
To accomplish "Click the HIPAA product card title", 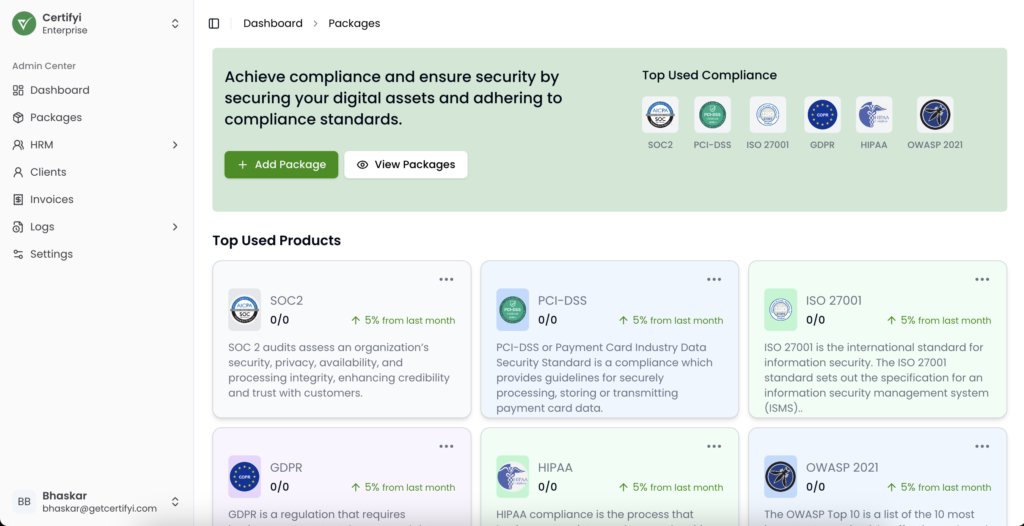I will click(555, 468).
